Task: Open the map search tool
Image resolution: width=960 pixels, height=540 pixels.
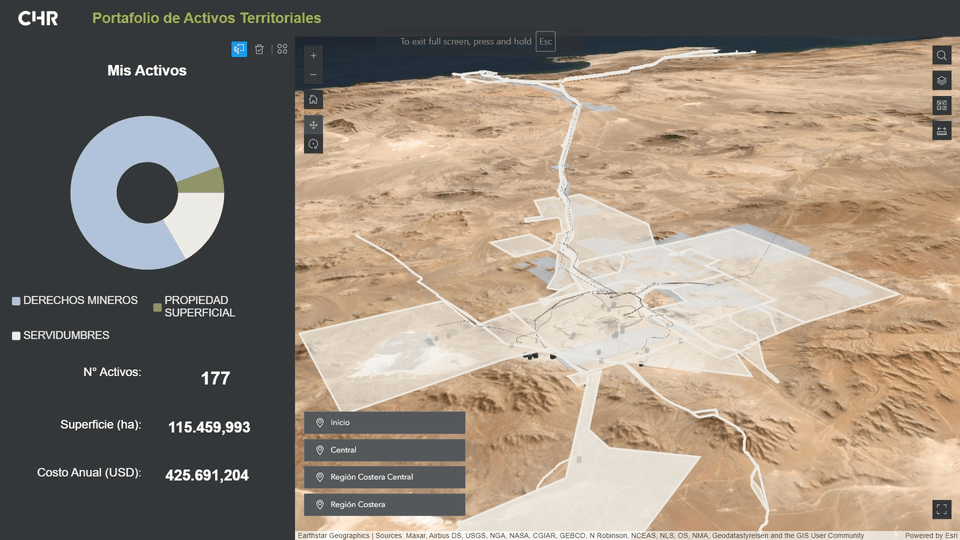Action: pos(941,55)
